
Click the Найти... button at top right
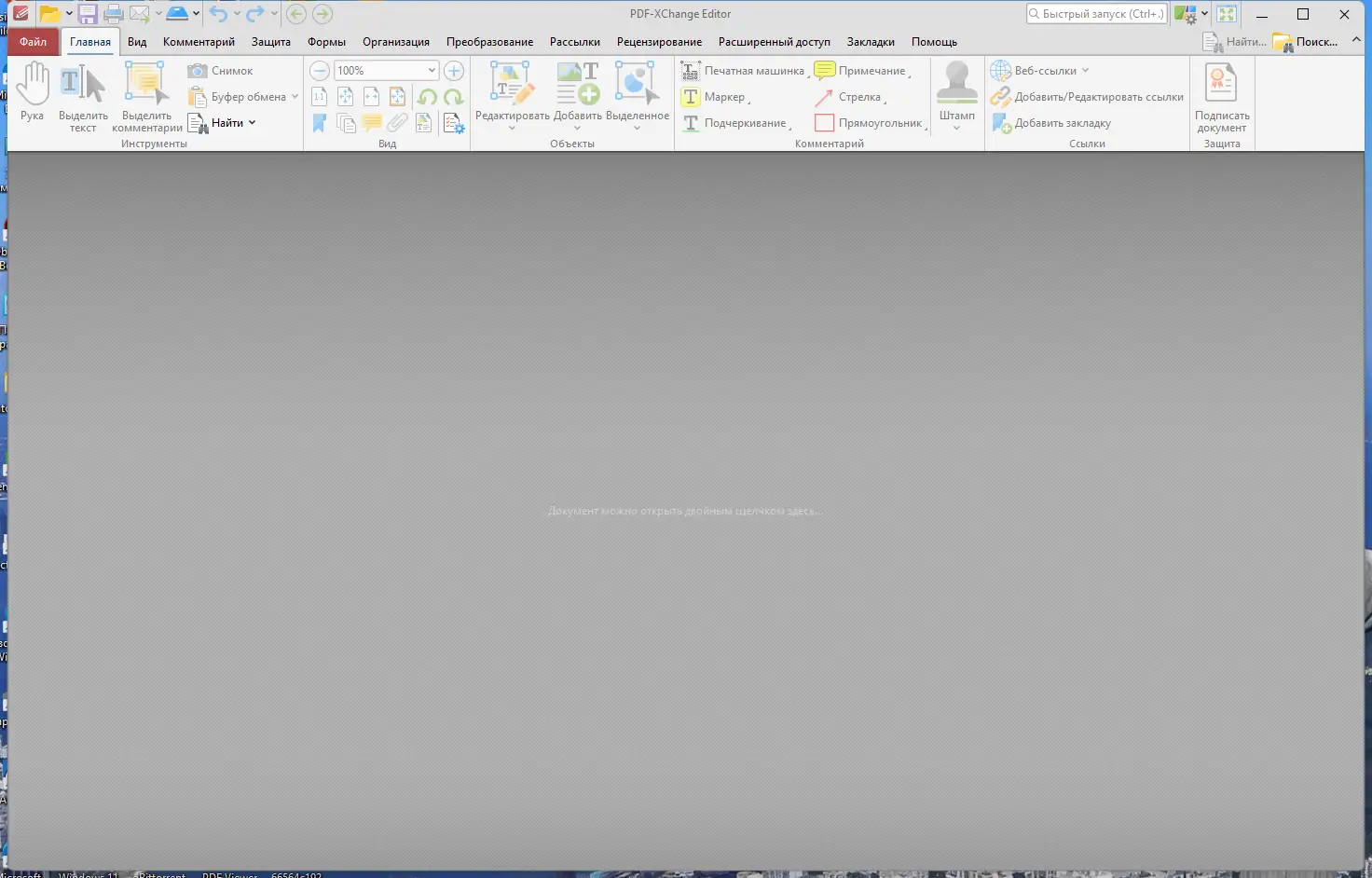(1234, 42)
